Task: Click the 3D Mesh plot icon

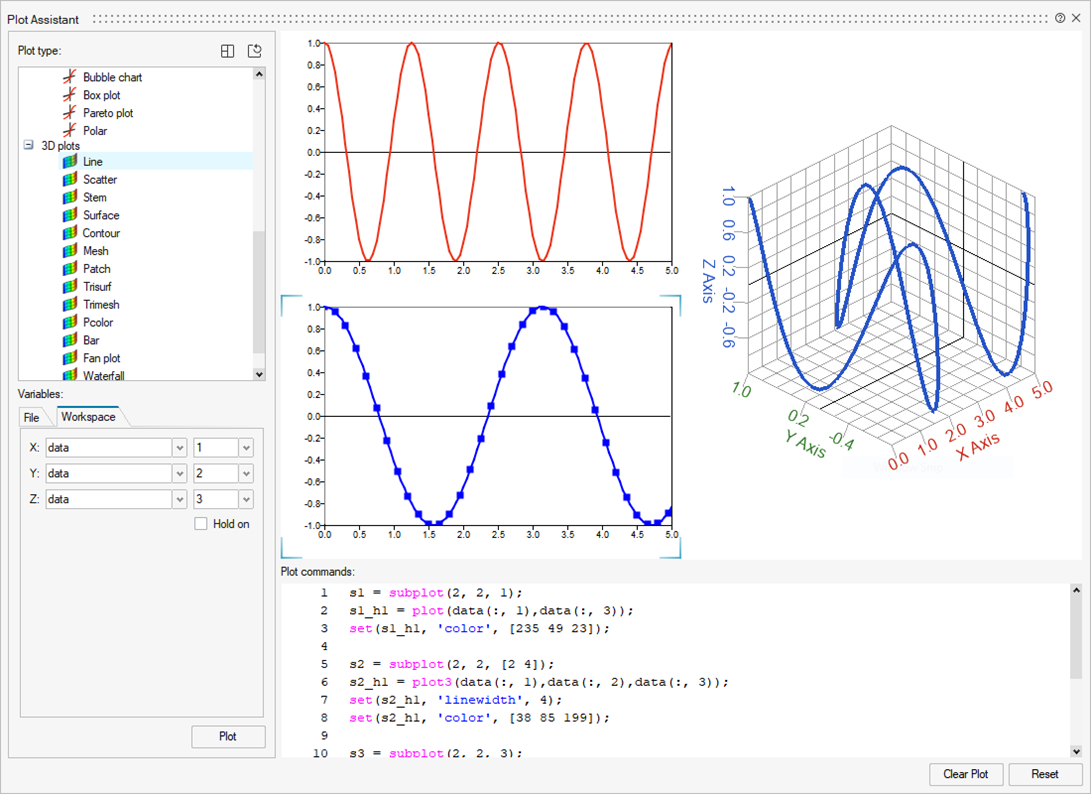Action: [69, 251]
